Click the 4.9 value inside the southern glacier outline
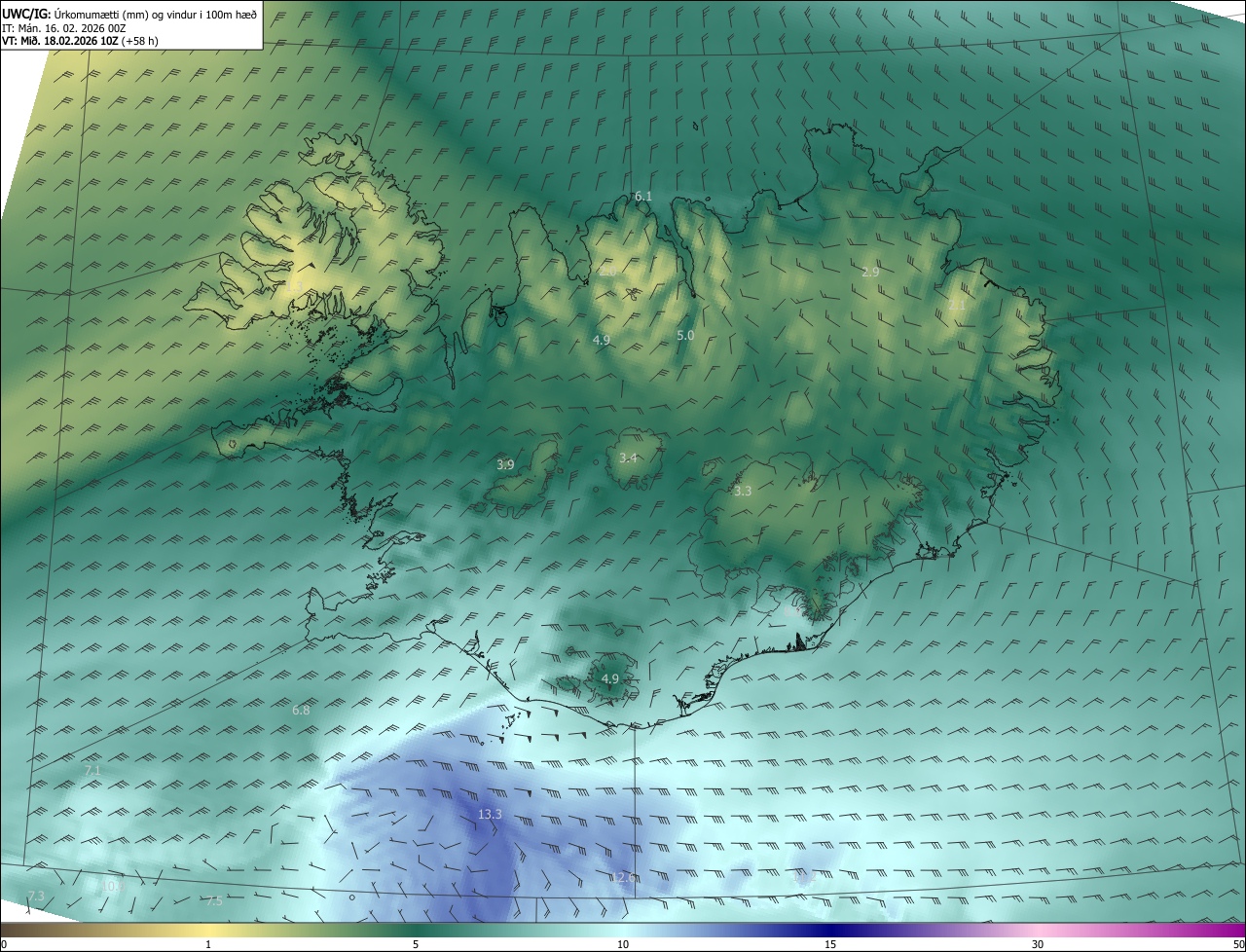1246x952 pixels. coord(610,678)
